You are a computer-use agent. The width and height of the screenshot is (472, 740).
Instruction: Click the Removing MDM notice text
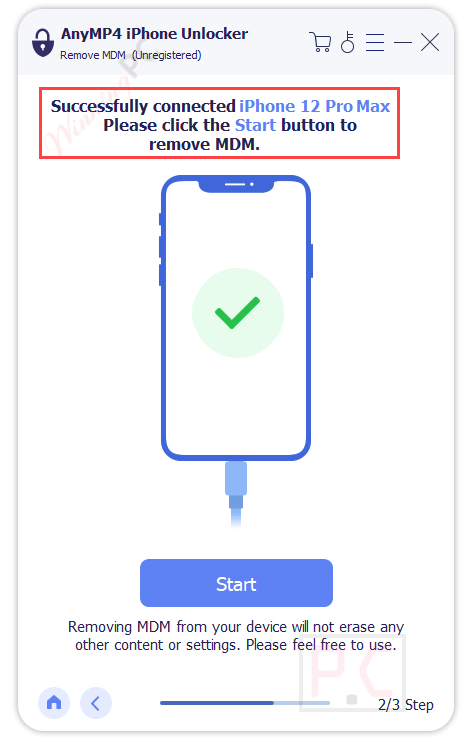pos(236,636)
